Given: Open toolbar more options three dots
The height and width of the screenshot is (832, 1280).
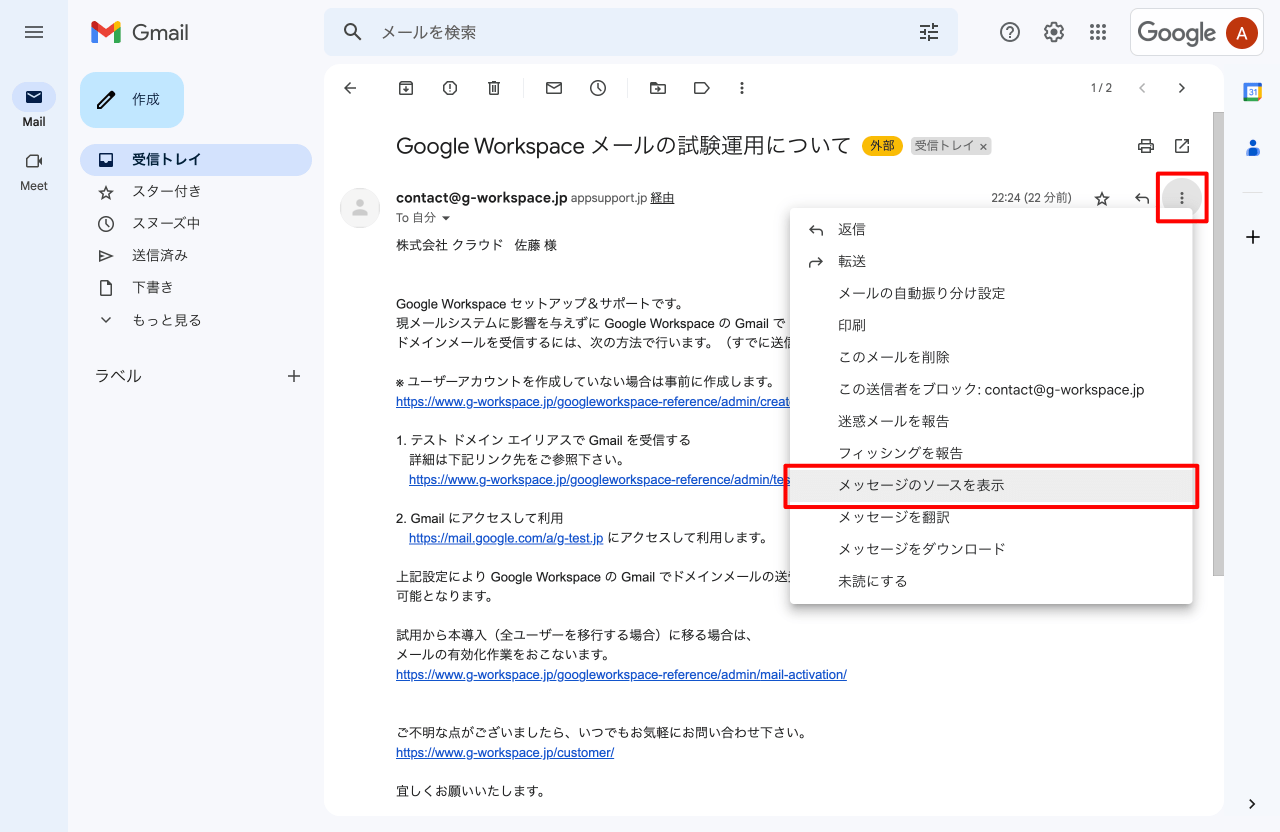Looking at the screenshot, I should point(742,88).
